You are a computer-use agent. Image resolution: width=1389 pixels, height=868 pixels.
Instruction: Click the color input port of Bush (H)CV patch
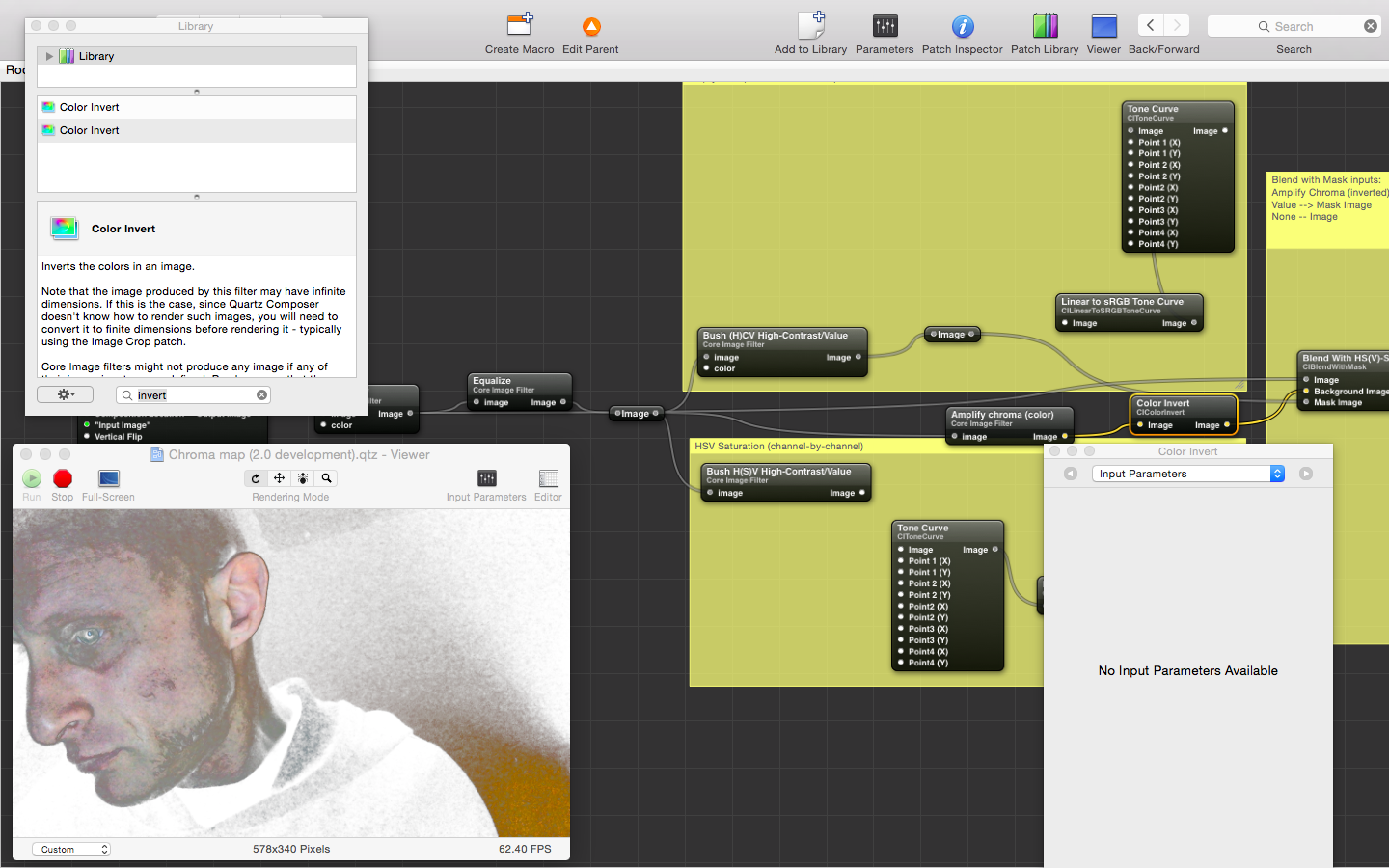(707, 368)
